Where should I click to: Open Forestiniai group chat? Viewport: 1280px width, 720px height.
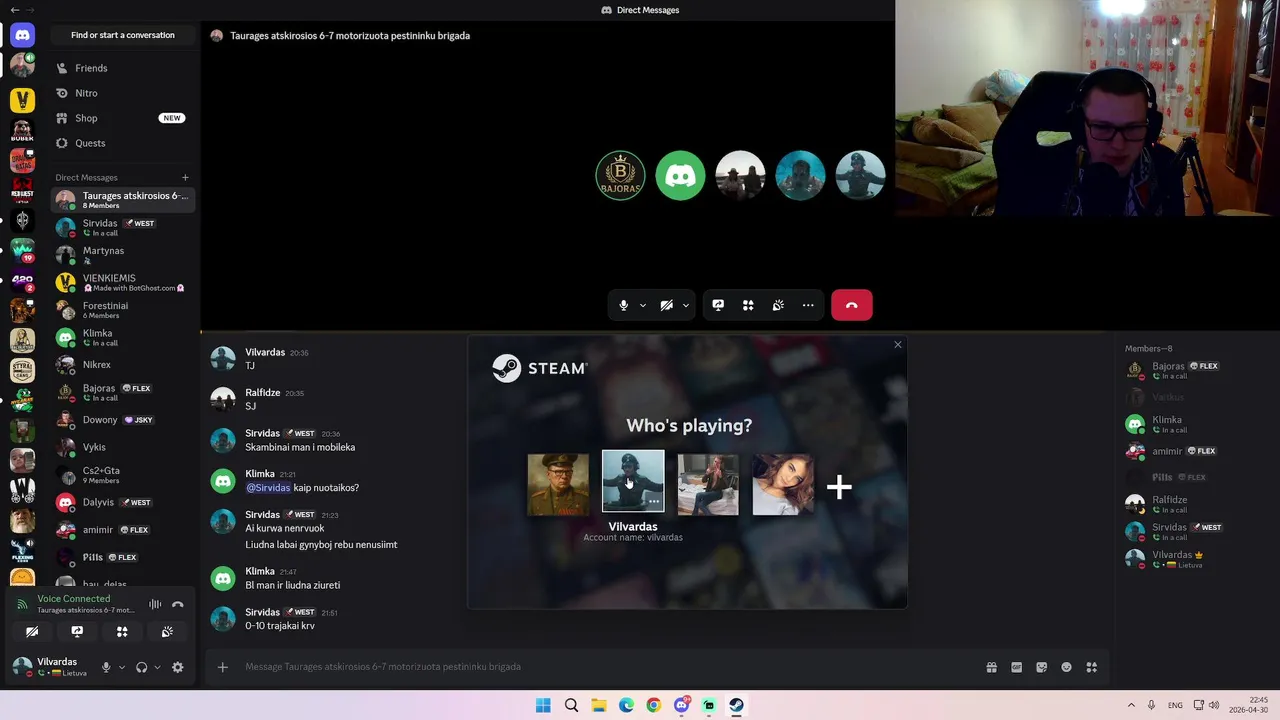coord(122,310)
